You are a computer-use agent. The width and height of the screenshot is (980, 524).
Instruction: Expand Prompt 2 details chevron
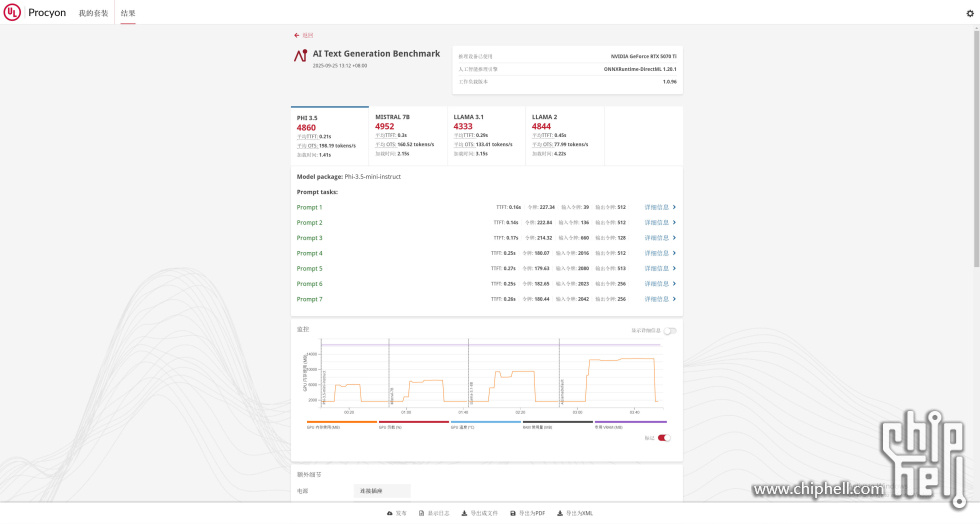[x=674, y=223]
